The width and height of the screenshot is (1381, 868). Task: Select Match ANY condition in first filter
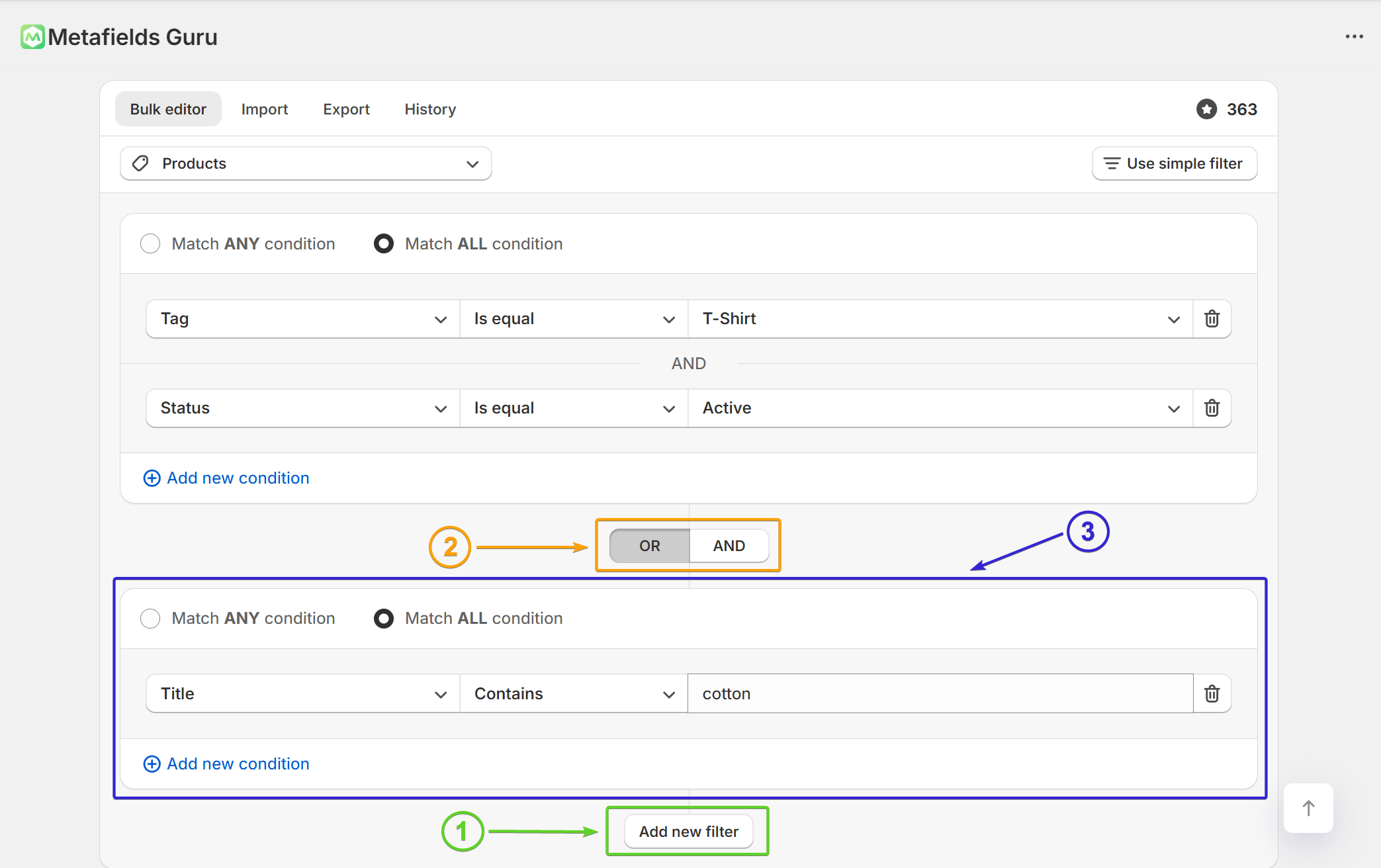151,243
